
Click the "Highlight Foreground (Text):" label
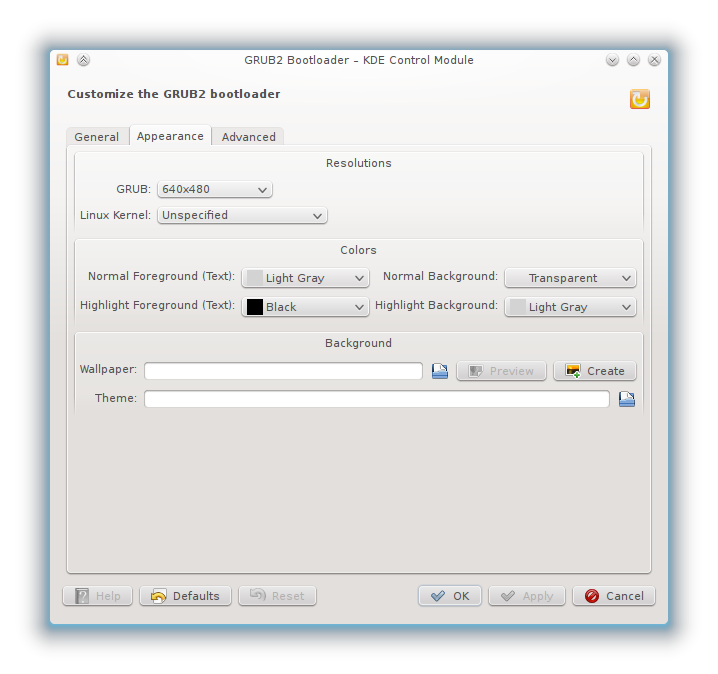tap(158, 305)
